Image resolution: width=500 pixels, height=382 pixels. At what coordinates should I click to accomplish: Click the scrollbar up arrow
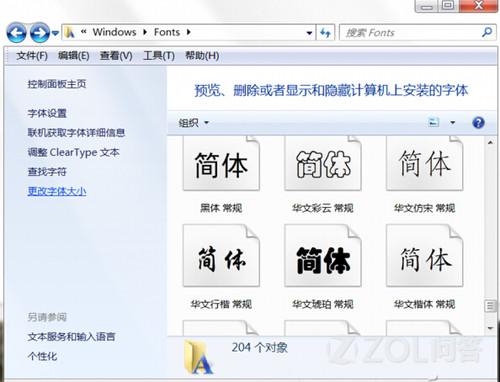pyautogui.click(x=490, y=143)
